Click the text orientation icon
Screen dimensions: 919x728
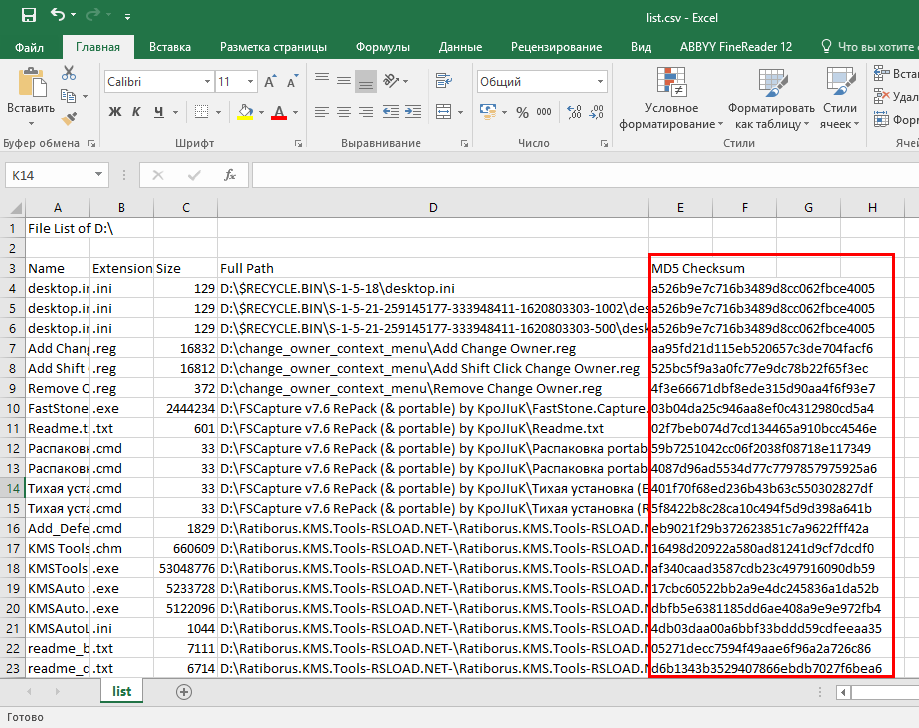pyautogui.click(x=391, y=80)
